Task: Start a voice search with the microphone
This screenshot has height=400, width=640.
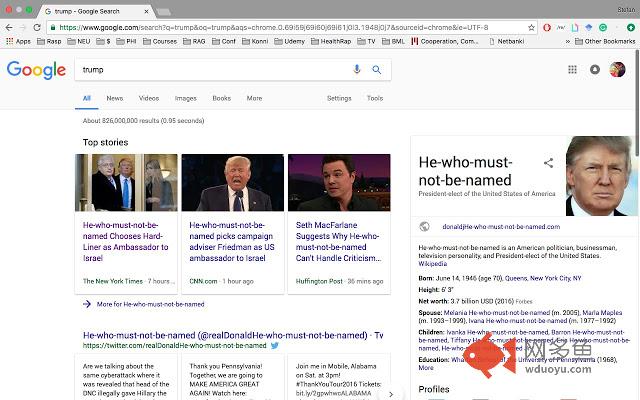Action: point(357,69)
